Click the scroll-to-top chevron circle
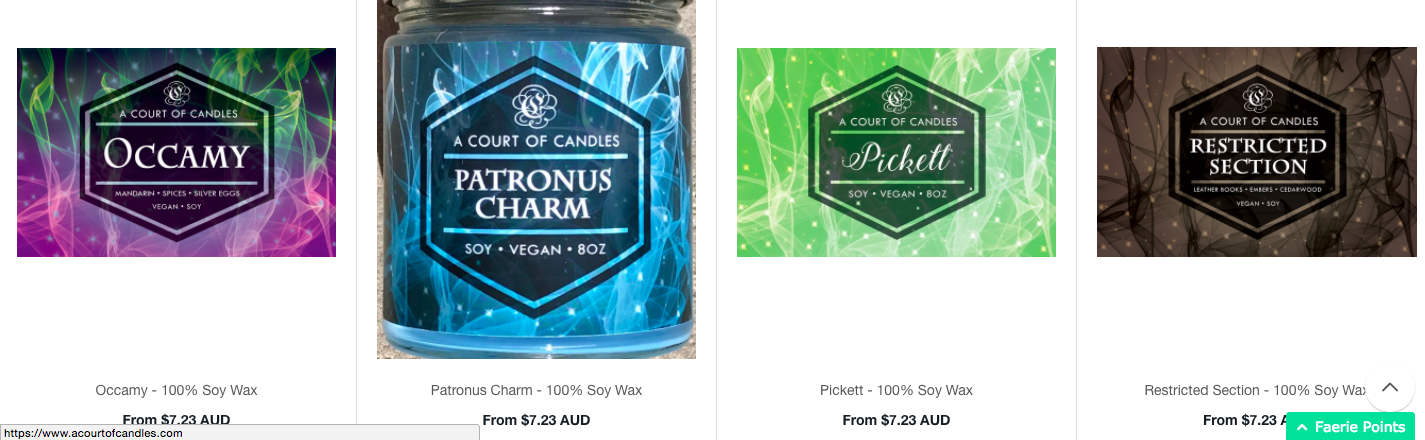The image size is (1425, 440). point(1390,386)
